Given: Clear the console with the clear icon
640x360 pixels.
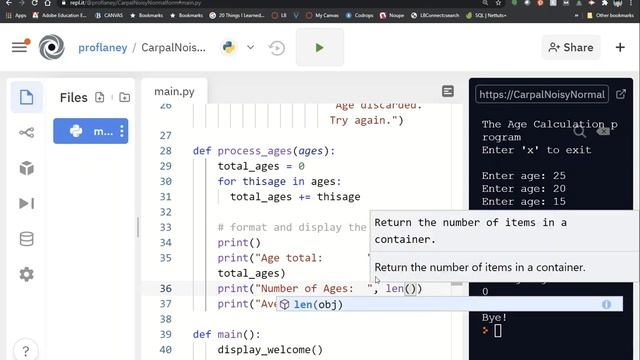Looking at the screenshot, I should [x=603, y=131].
